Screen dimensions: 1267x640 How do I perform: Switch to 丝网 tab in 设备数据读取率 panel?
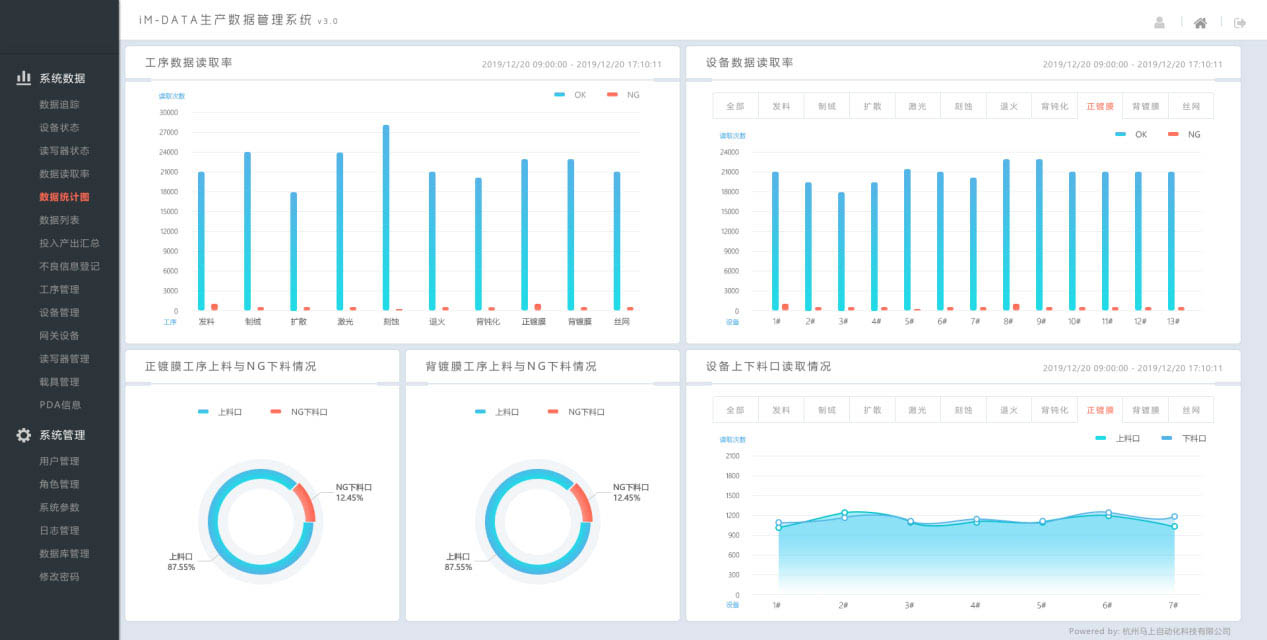[x=1191, y=106]
